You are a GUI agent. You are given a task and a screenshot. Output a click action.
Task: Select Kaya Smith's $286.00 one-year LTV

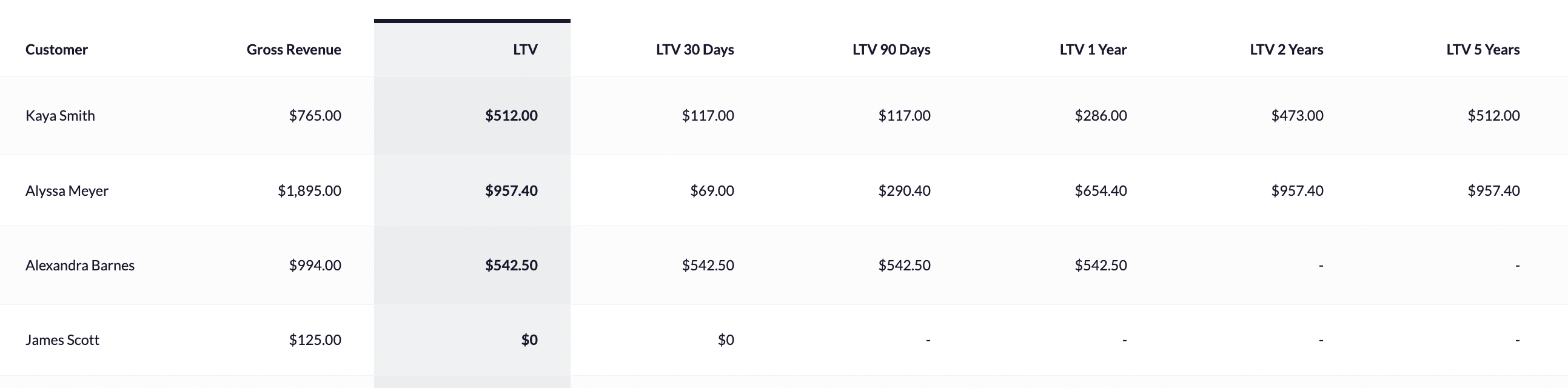tap(1101, 116)
